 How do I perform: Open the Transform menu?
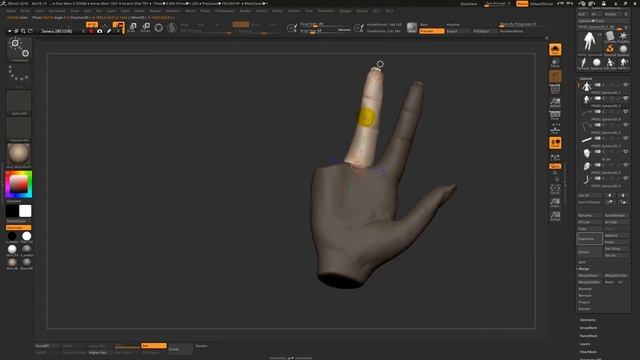[x=326, y=11]
